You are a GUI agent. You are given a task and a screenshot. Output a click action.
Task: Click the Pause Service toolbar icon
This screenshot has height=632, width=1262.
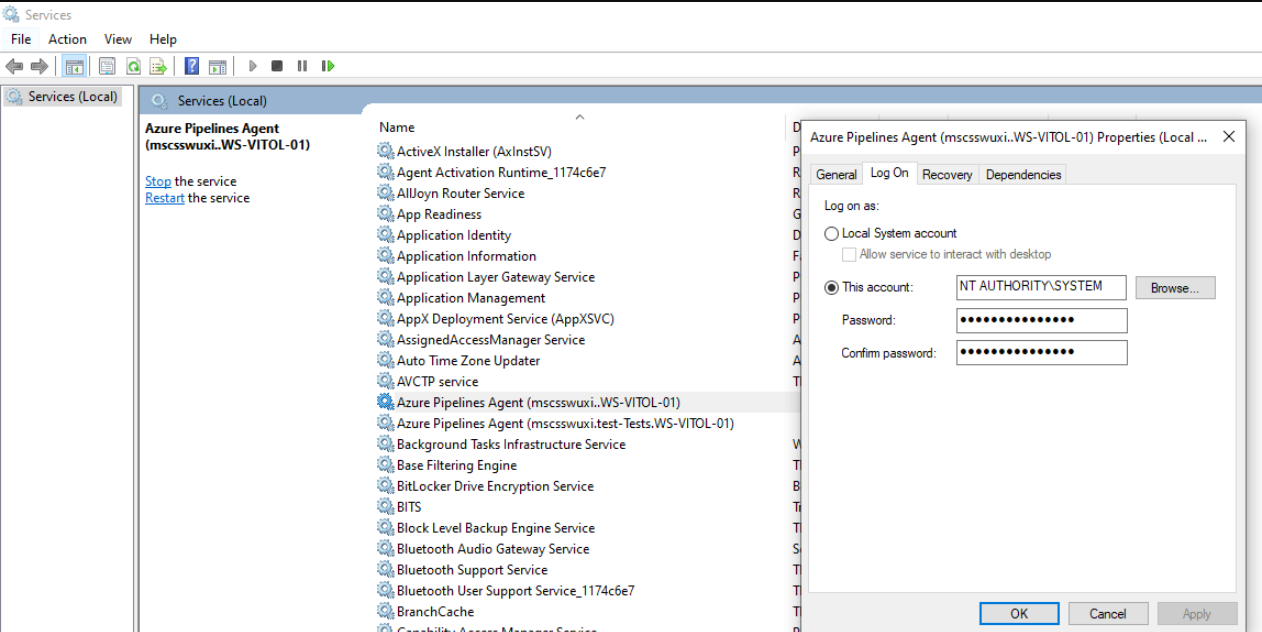tap(302, 66)
